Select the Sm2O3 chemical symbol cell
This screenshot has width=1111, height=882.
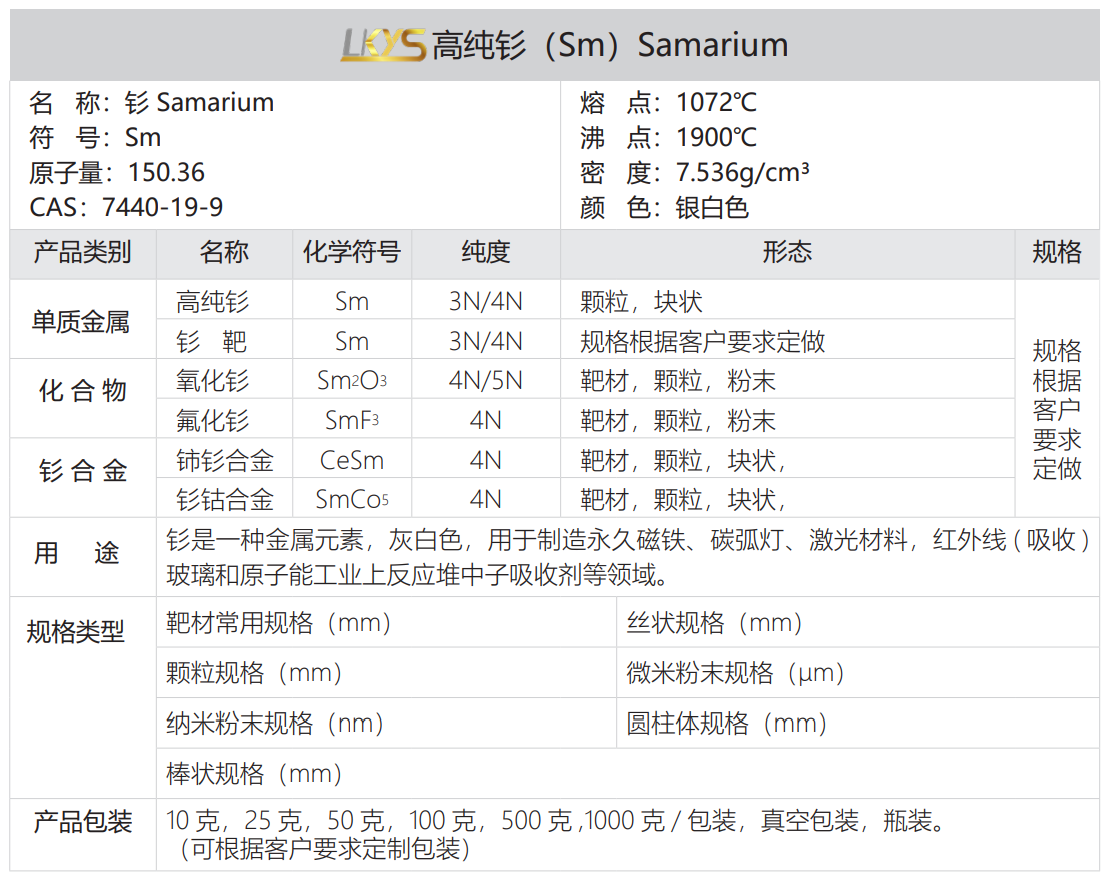(351, 381)
